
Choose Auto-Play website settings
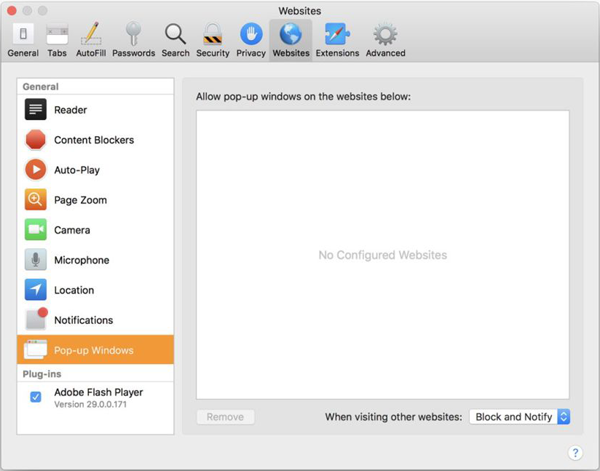(x=76, y=170)
